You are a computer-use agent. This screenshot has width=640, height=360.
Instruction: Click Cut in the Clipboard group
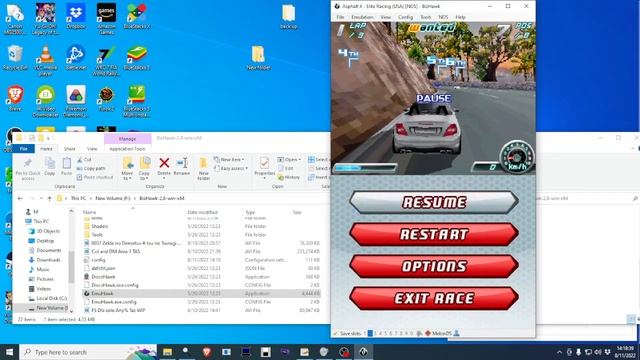[x=84, y=160]
